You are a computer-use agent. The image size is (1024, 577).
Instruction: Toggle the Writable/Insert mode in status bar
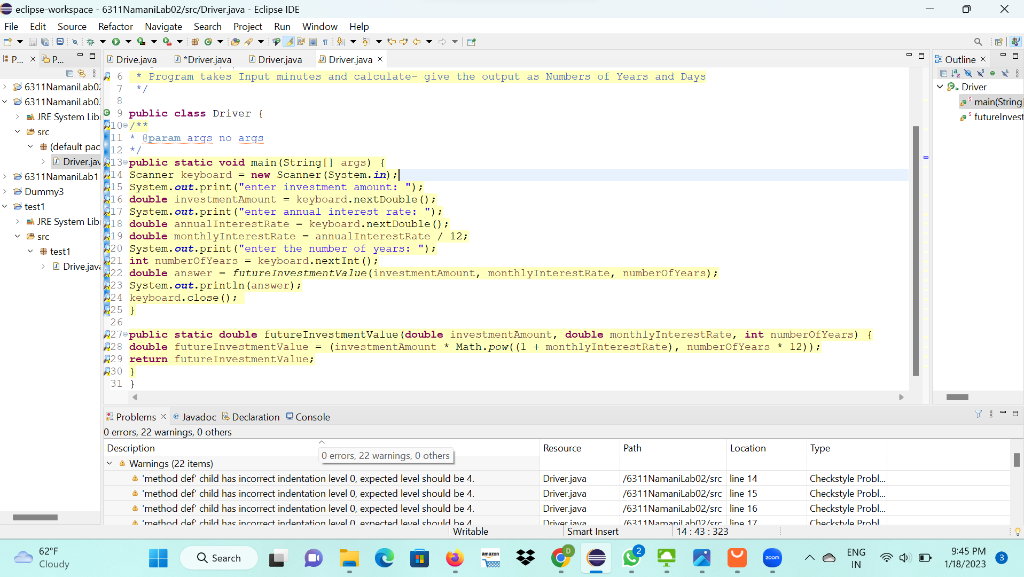(470, 531)
